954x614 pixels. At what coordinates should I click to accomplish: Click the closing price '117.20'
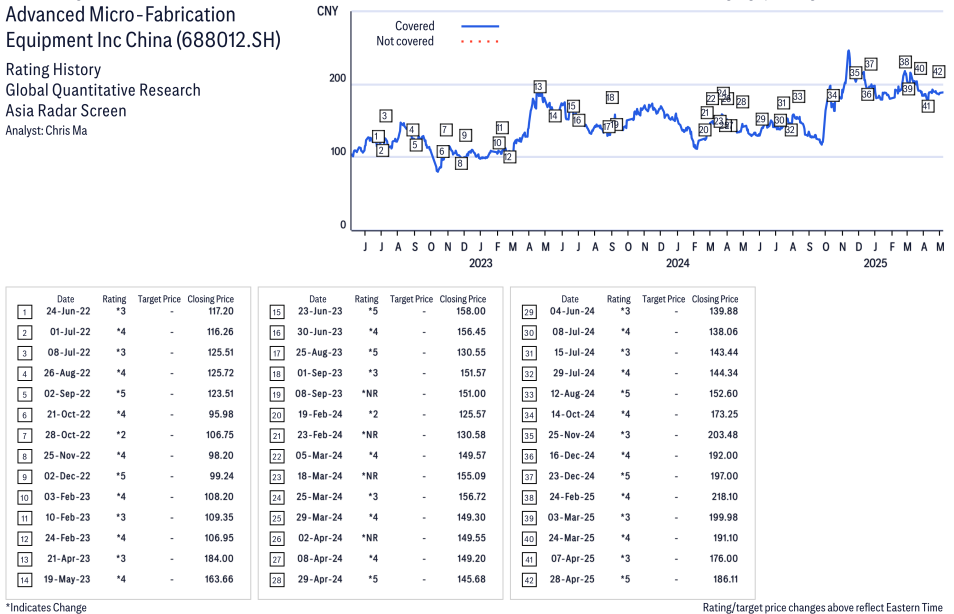pos(221,311)
